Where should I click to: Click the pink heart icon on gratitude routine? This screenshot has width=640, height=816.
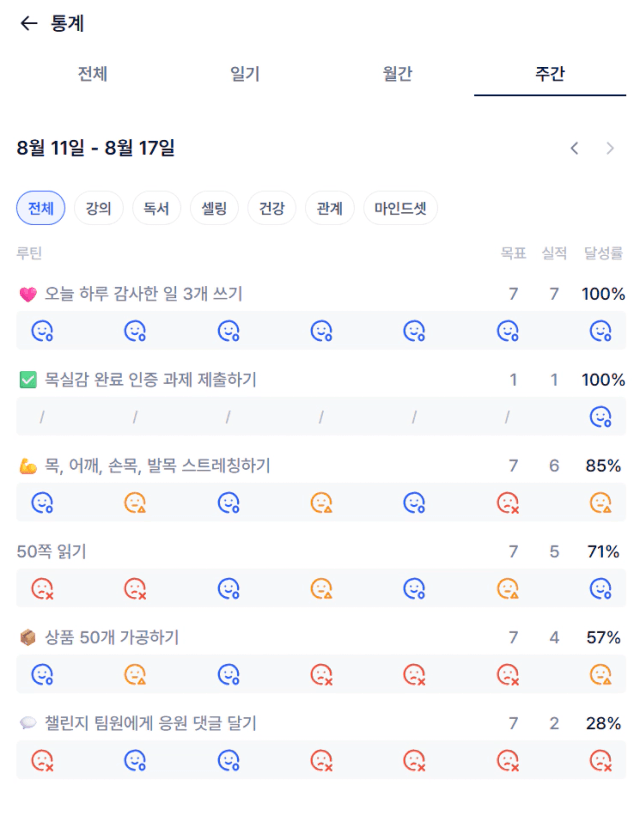tap(28, 295)
